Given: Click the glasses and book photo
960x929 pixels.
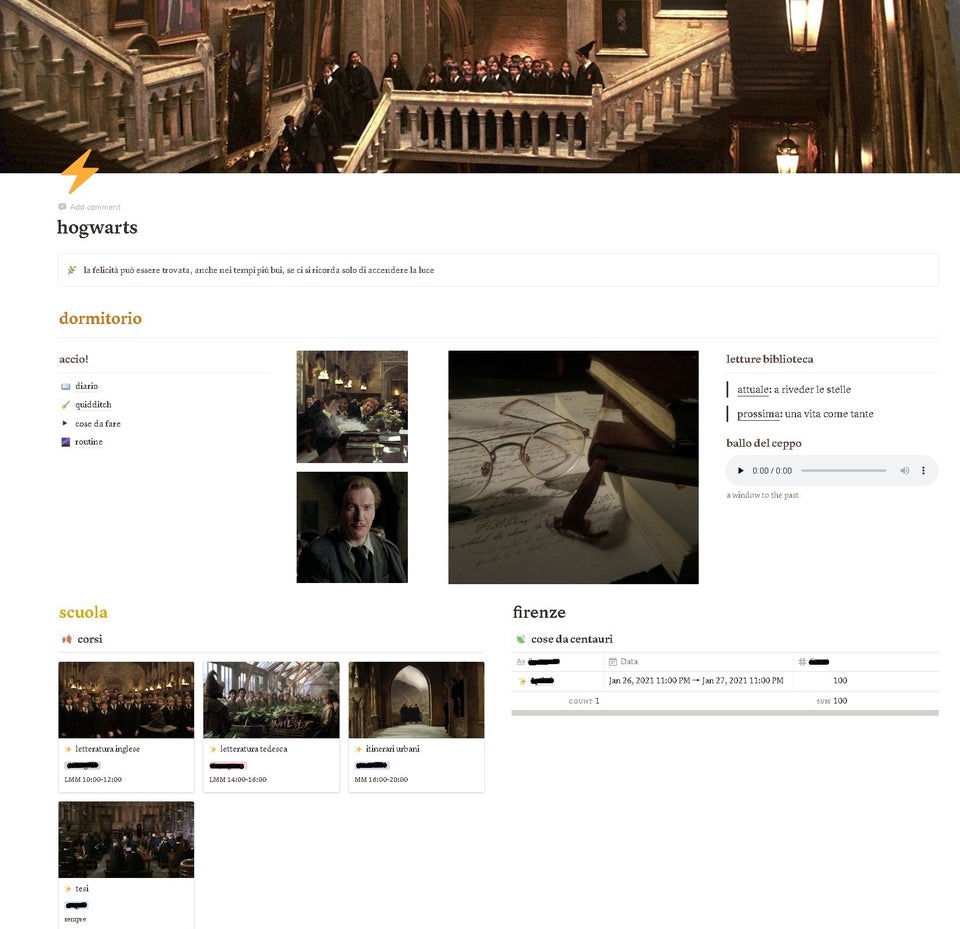Looking at the screenshot, I should click(x=574, y=467).
